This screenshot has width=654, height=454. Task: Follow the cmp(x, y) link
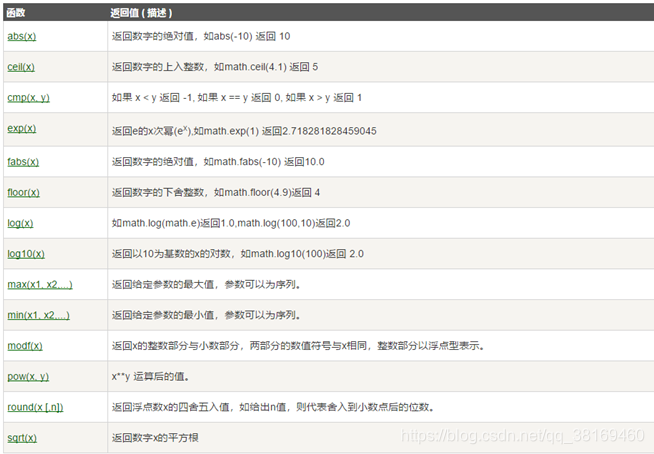coord(28,98)
